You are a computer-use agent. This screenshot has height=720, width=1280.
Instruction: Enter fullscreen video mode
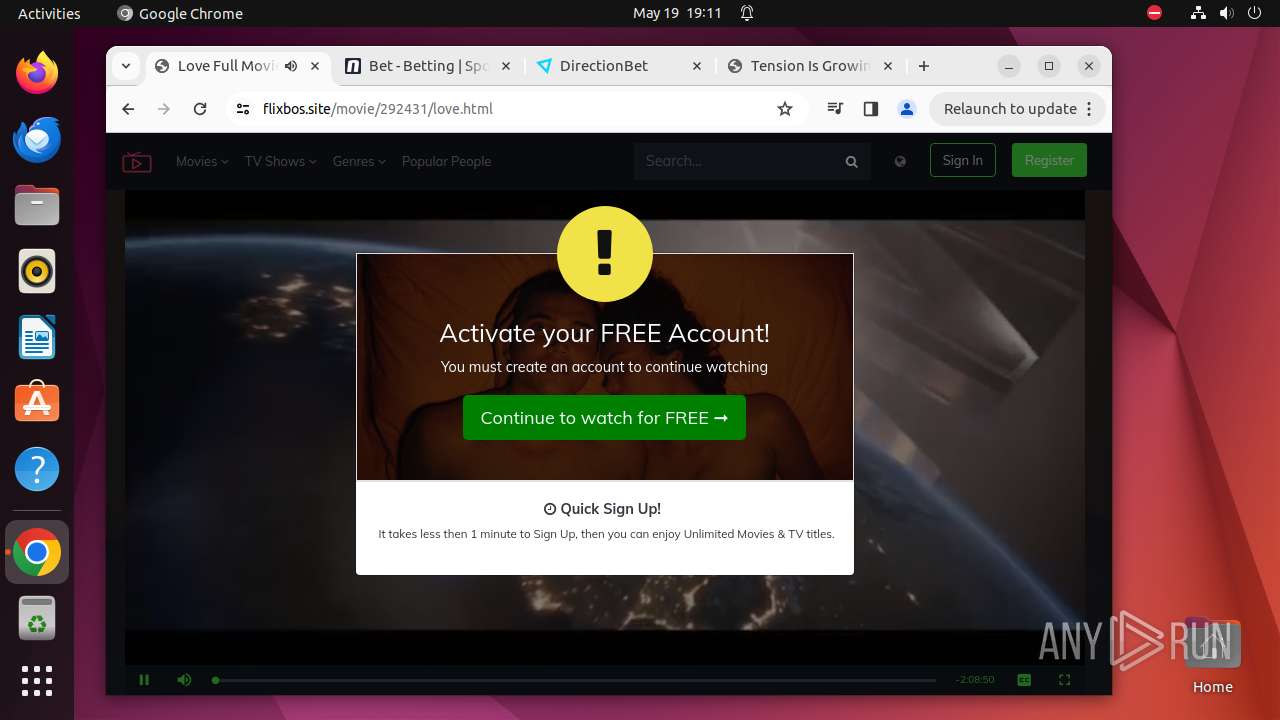click(1064, 680)
